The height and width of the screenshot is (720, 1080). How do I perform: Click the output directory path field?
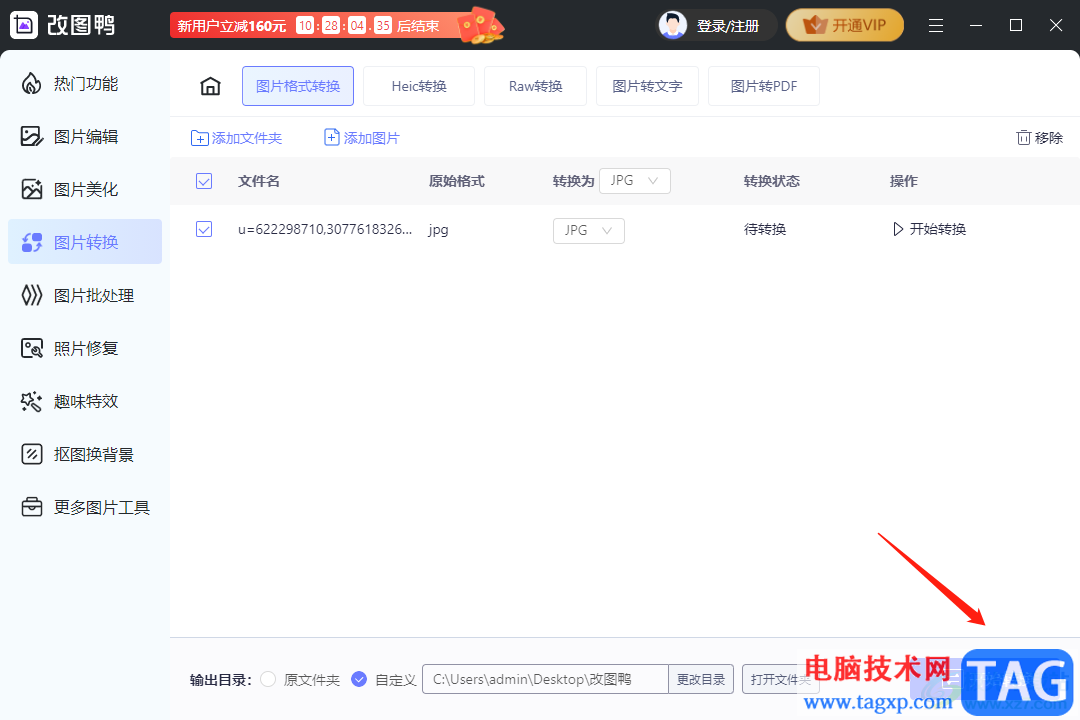[x=545, y=679]
